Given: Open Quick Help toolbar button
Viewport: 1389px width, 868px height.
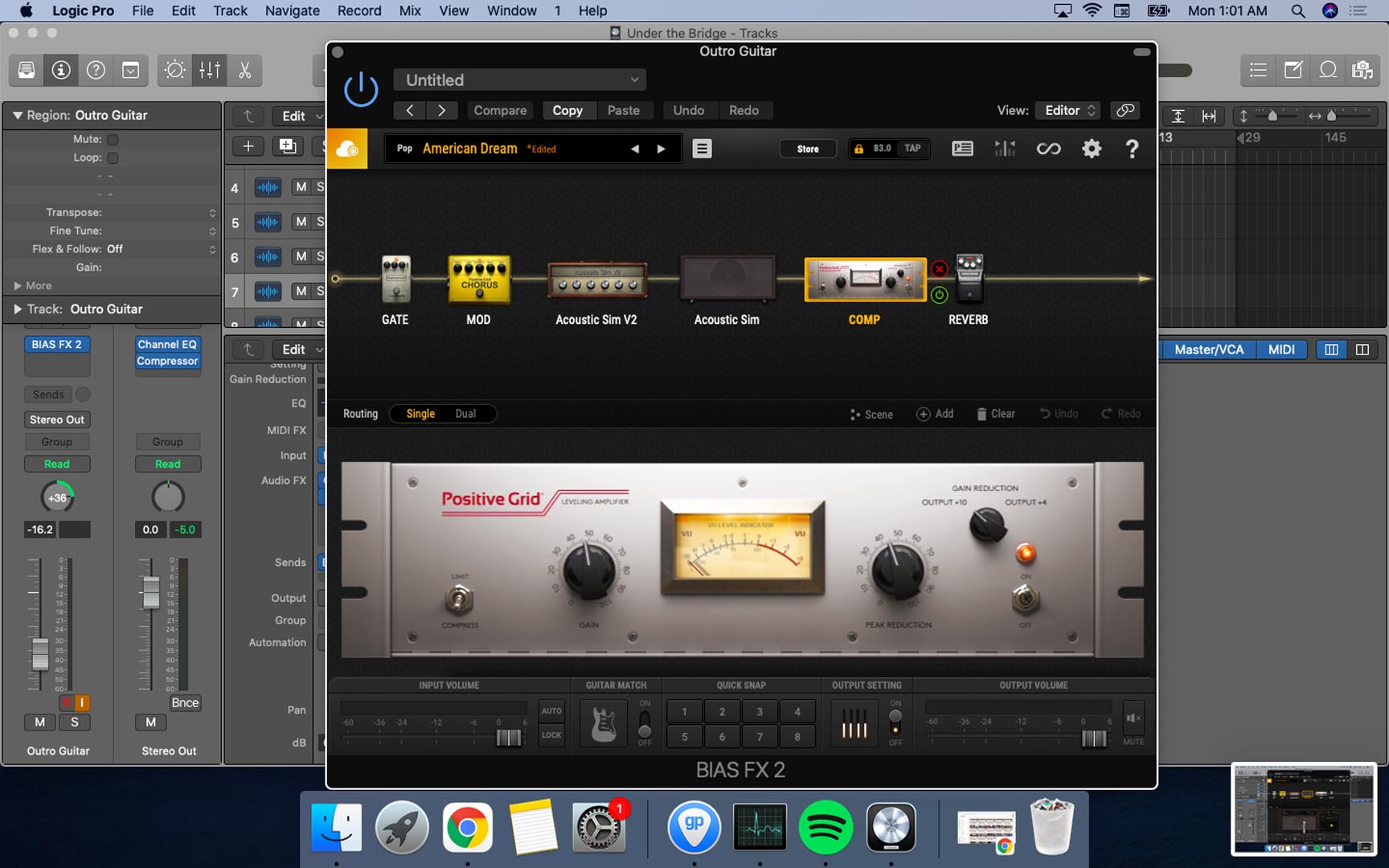Looking at the screenshot, I should point(96,70).
